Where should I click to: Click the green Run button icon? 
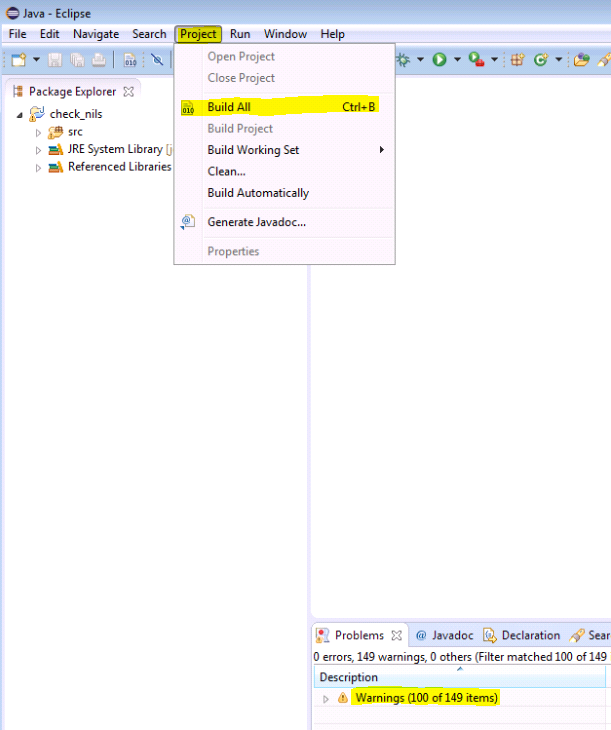click(439, 60)
